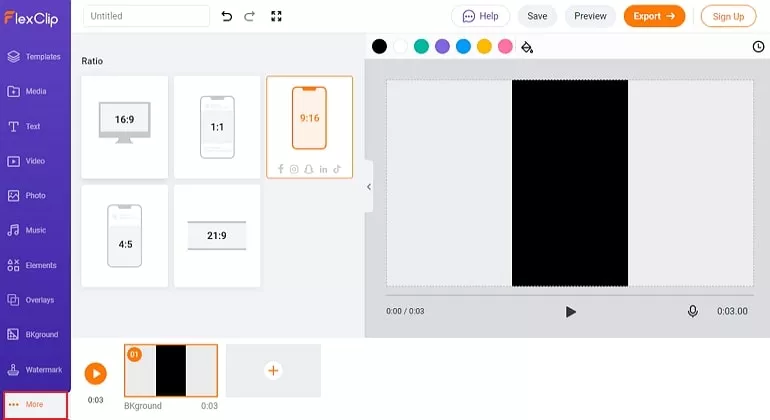Viewport: 770px width, 420px height.
Task: Click the preview progress bar
Action: [570, 295]
